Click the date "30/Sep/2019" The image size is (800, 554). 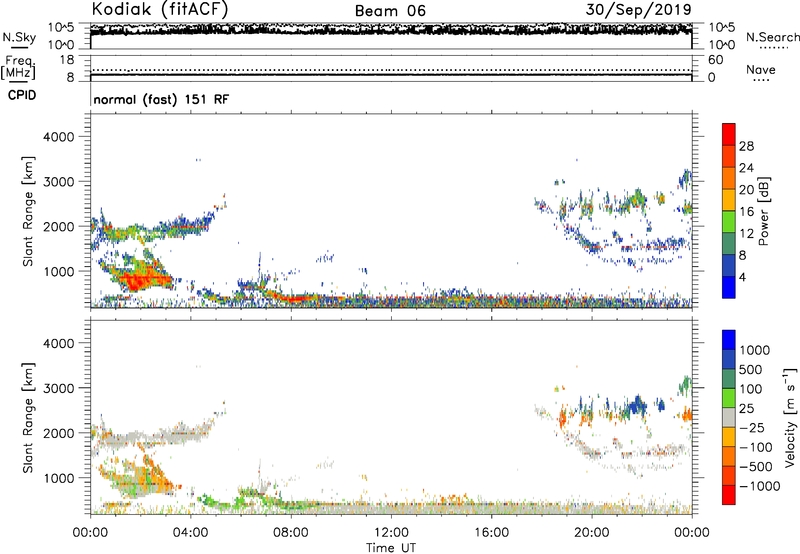click(639, 9)
